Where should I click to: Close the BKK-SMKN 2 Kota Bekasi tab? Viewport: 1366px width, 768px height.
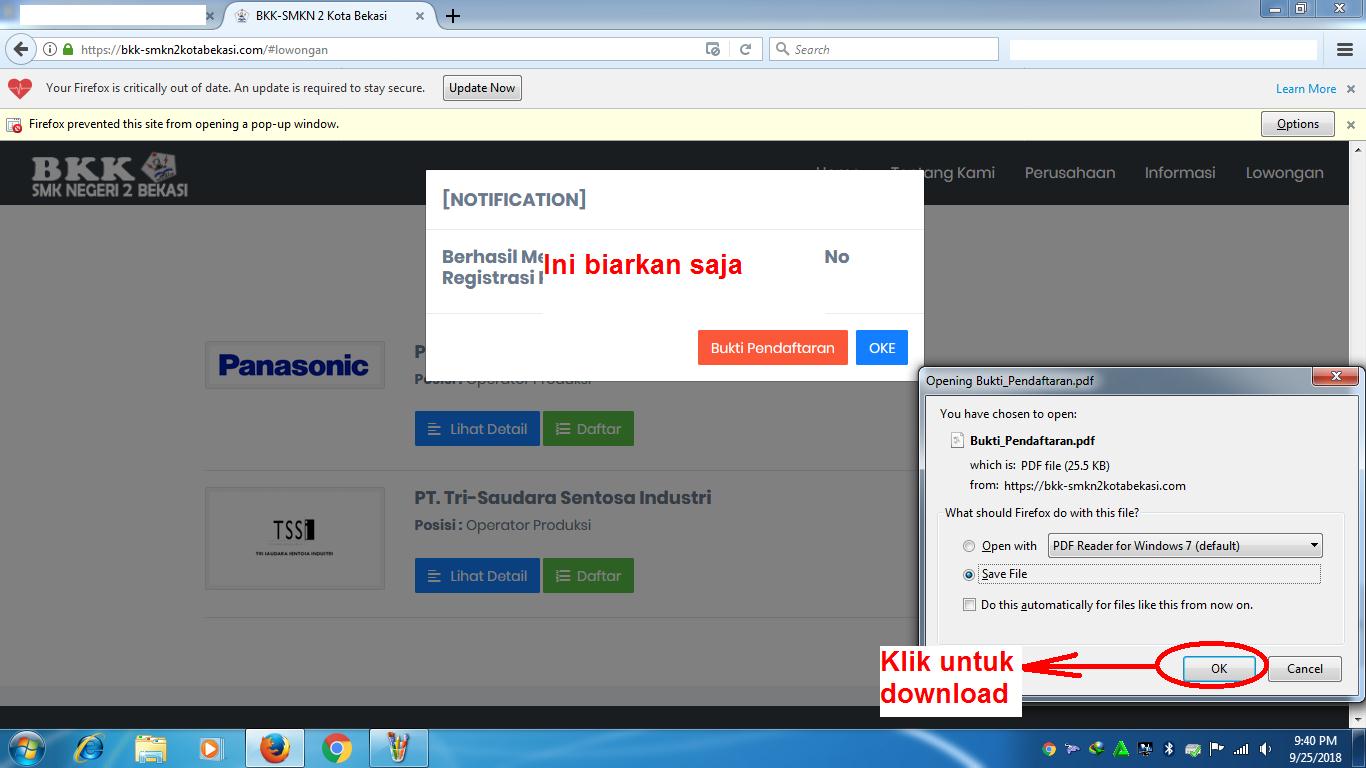(x=419, y=16)
